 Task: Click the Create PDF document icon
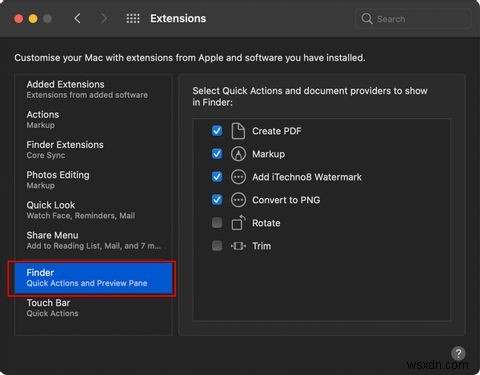[x=238, y=131]
